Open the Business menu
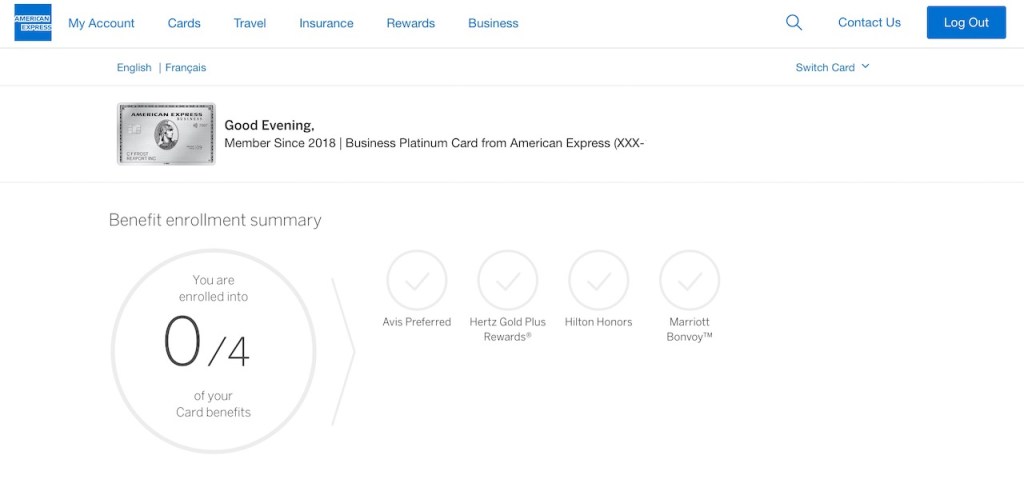This screenshot has width=1024, height=495. point(493,23)
